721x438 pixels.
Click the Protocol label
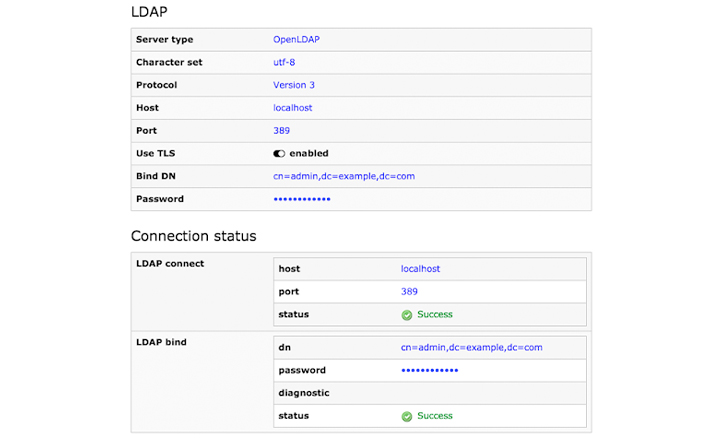click(156, 85)
